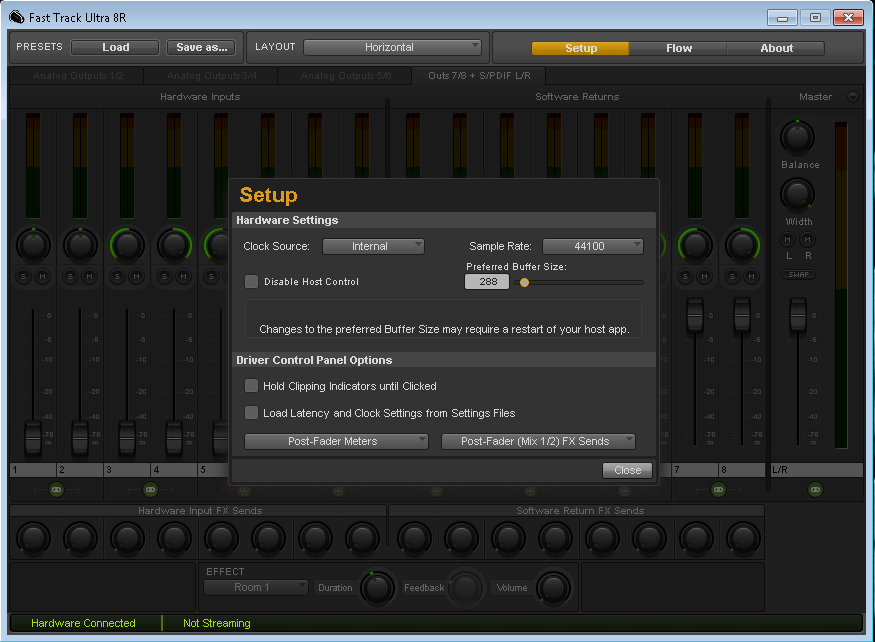The width and height of the screenshot is (875, 642).
Task: Solo hardware input channel 2
Action: click(x=70, y=276)
